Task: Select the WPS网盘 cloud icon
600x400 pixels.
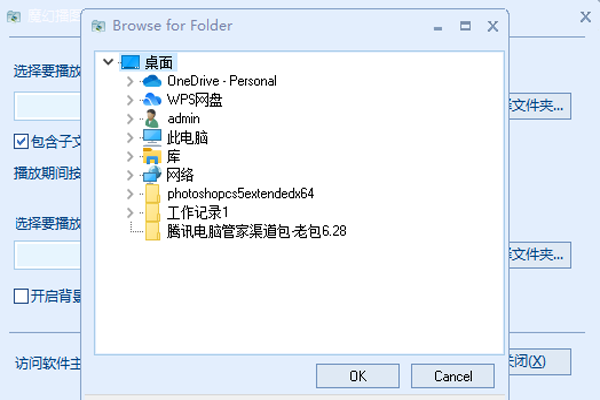Action: [x=152, y=99]
